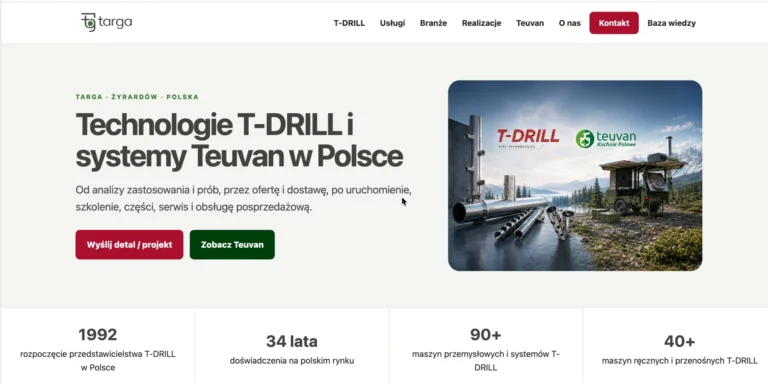Click the 40+ statistic

pos(680,341)
